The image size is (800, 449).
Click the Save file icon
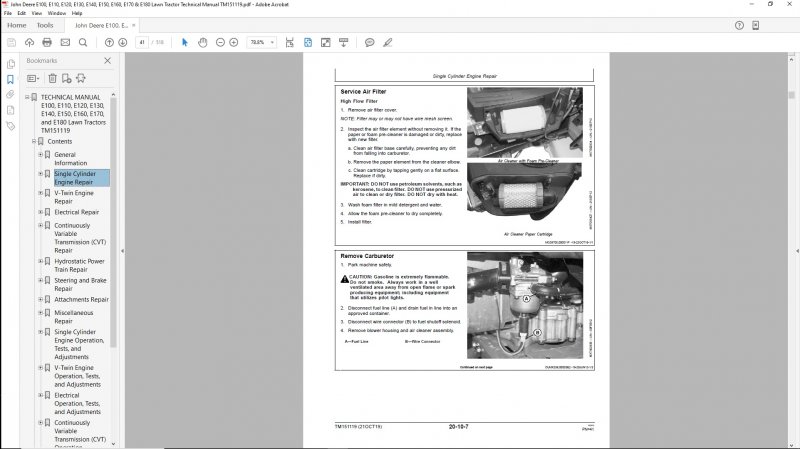tap(11, 42)
